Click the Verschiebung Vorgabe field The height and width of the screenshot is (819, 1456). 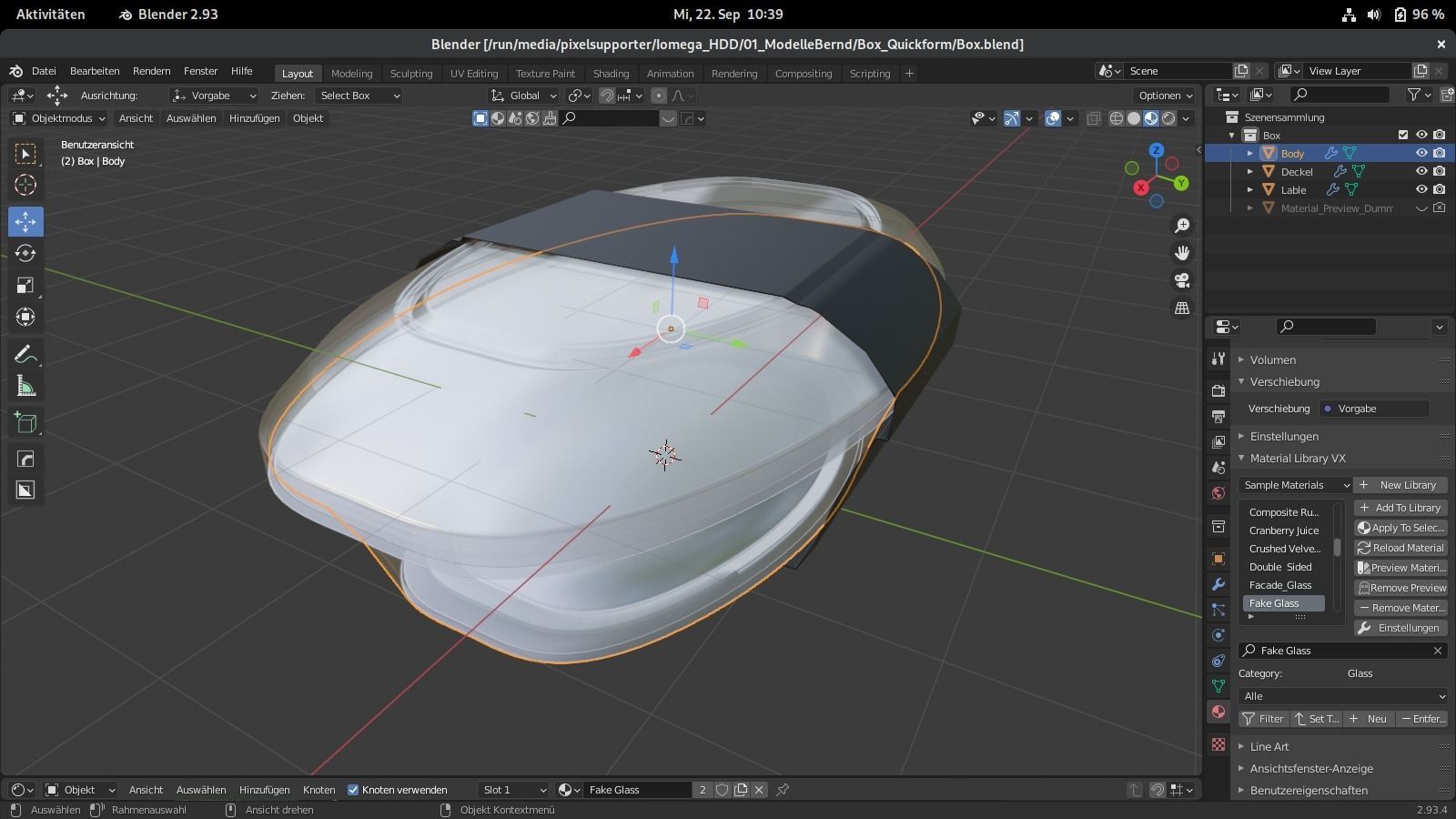[x=1373, y=409]
